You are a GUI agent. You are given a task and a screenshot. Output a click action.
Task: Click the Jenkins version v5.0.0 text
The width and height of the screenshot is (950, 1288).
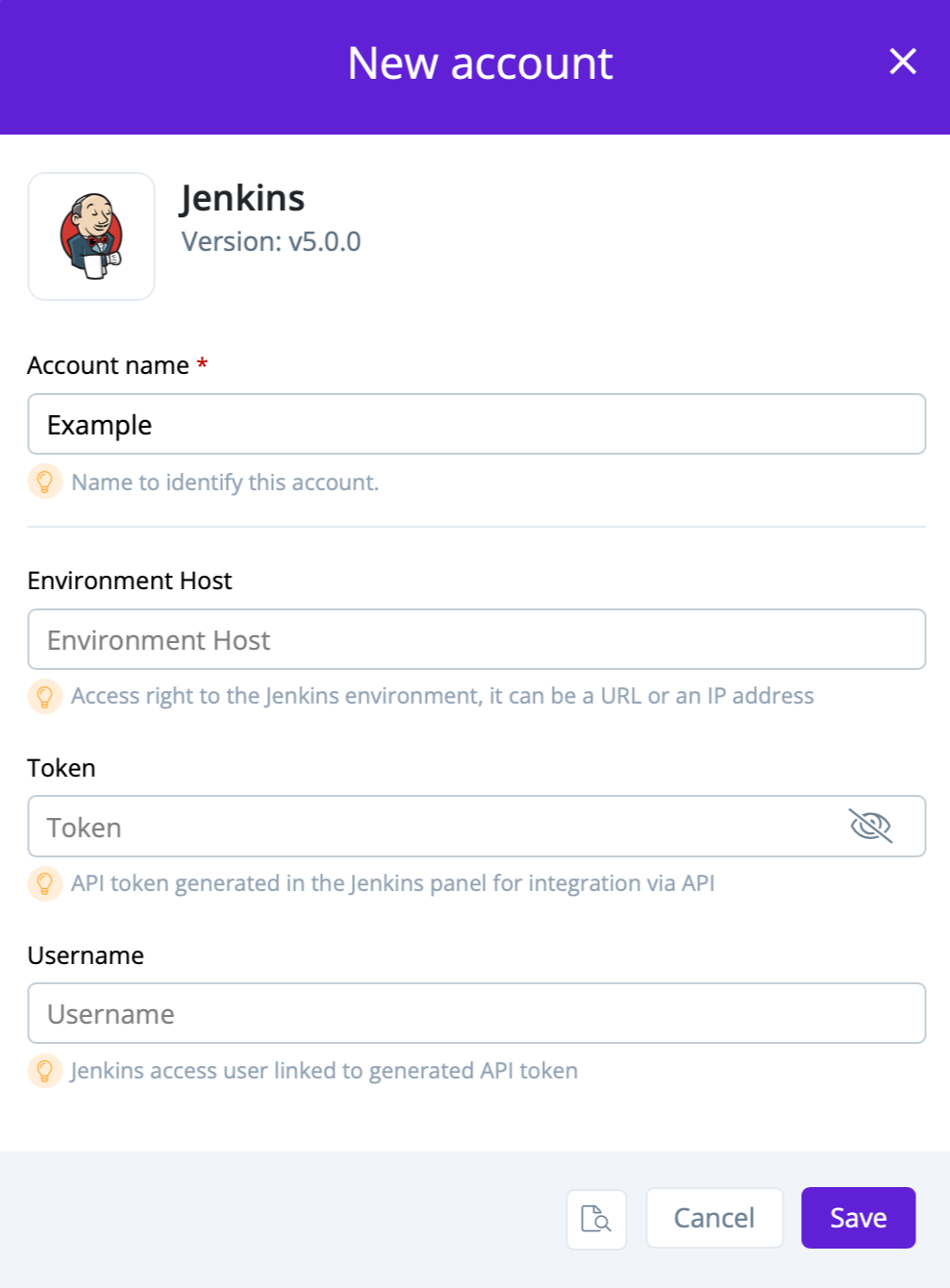click(x=271, y=241)
